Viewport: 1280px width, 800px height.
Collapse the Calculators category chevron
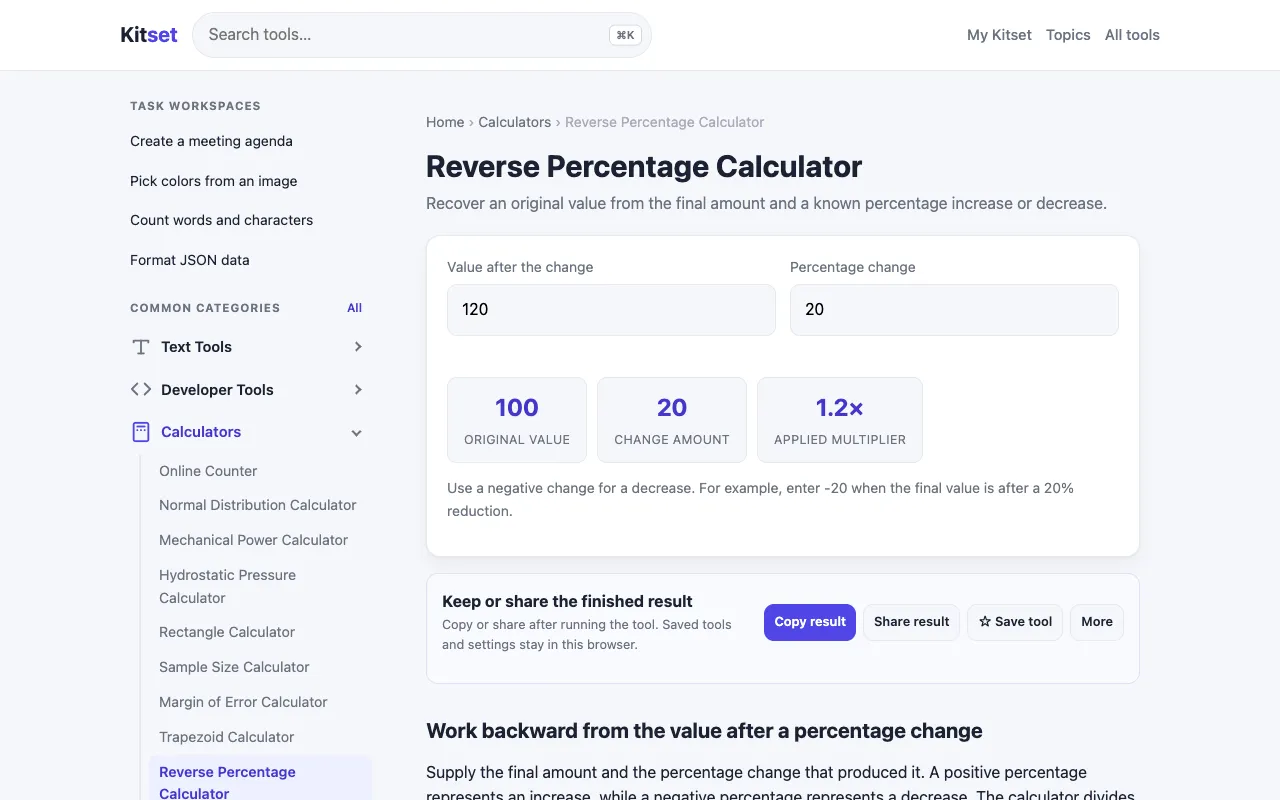(x=357, y=433)
